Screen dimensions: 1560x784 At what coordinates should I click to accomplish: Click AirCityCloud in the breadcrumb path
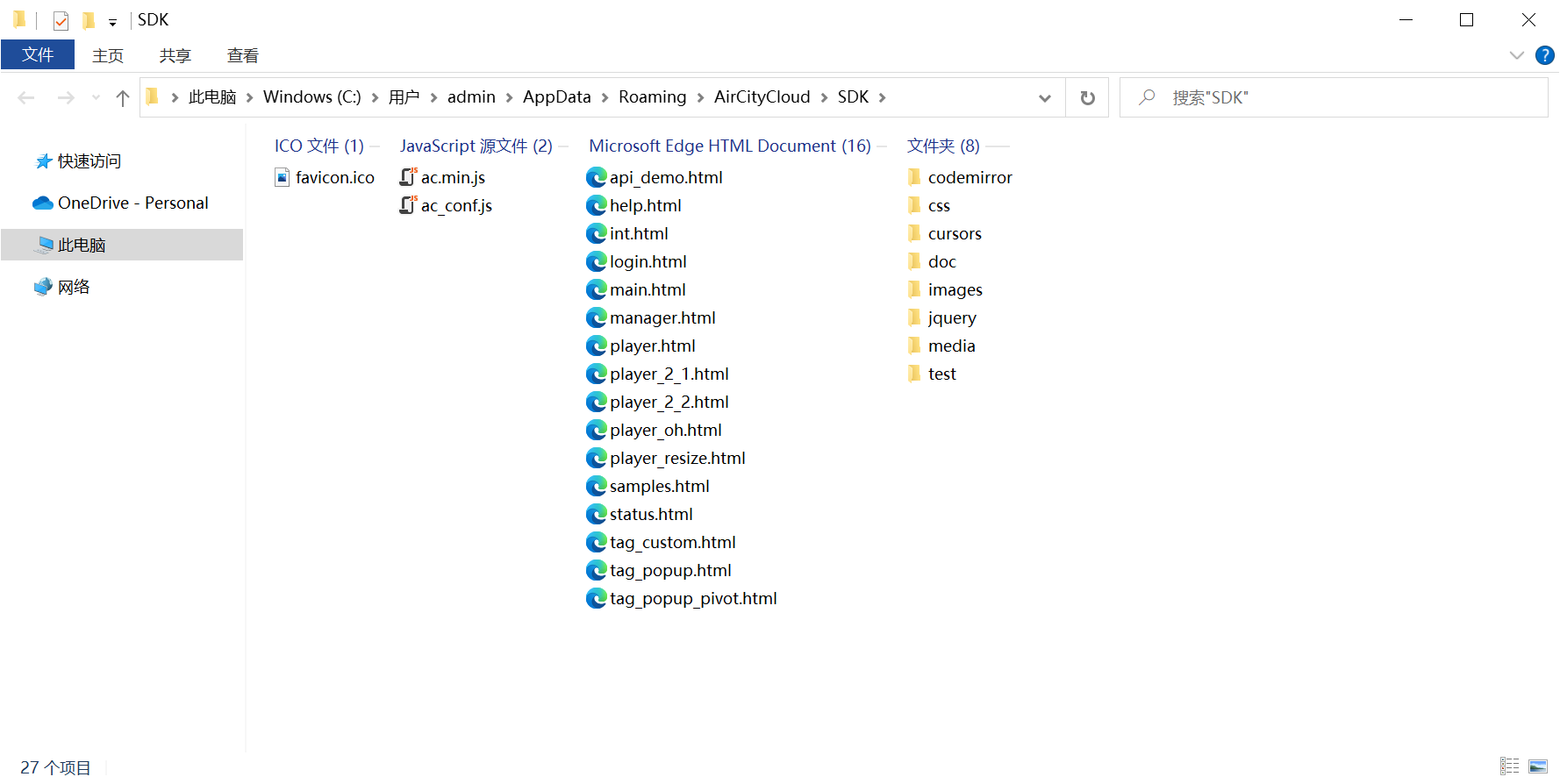coord(762,97)
